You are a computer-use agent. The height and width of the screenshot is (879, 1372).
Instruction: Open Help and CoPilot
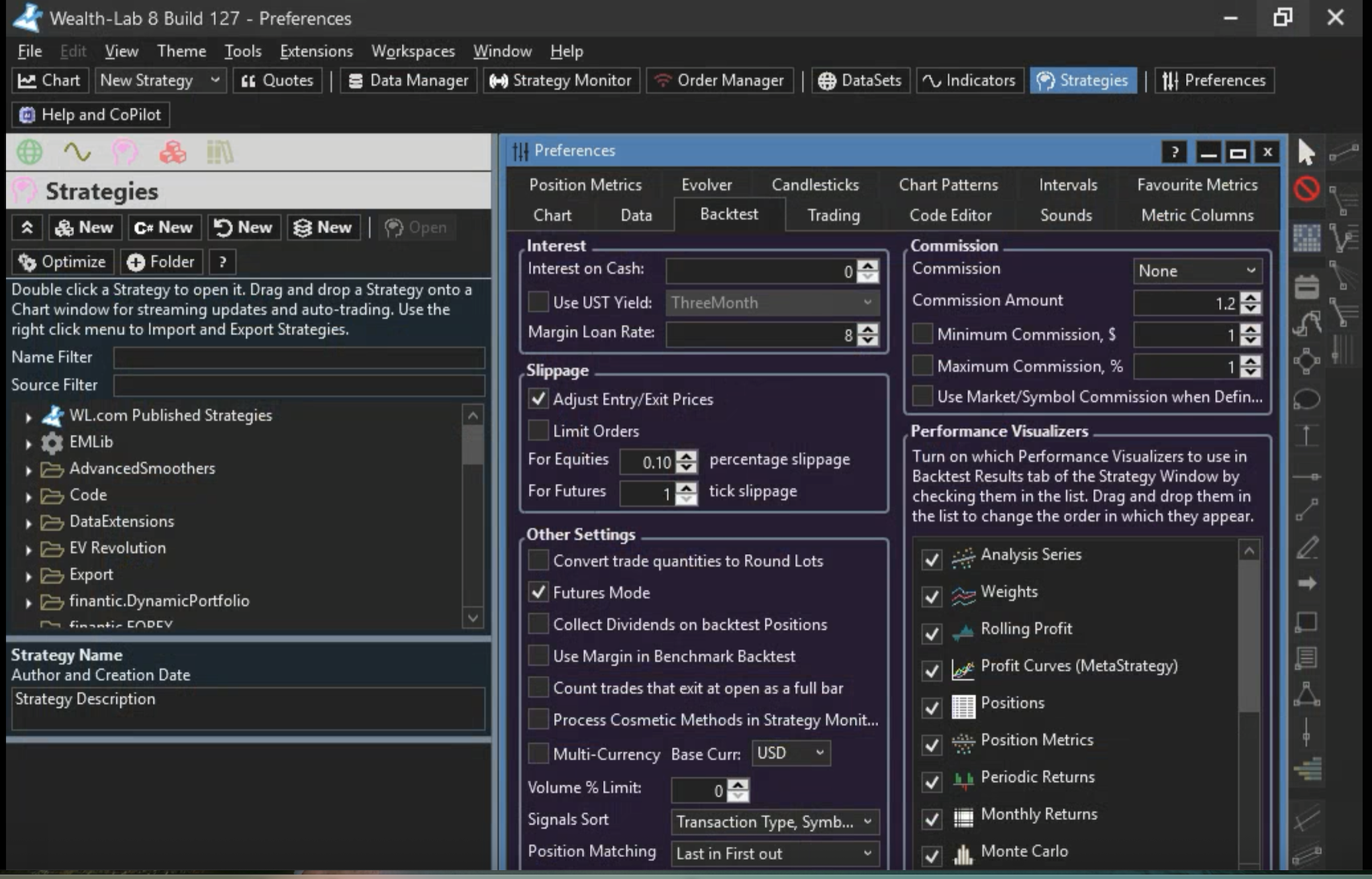coord(91,115)
